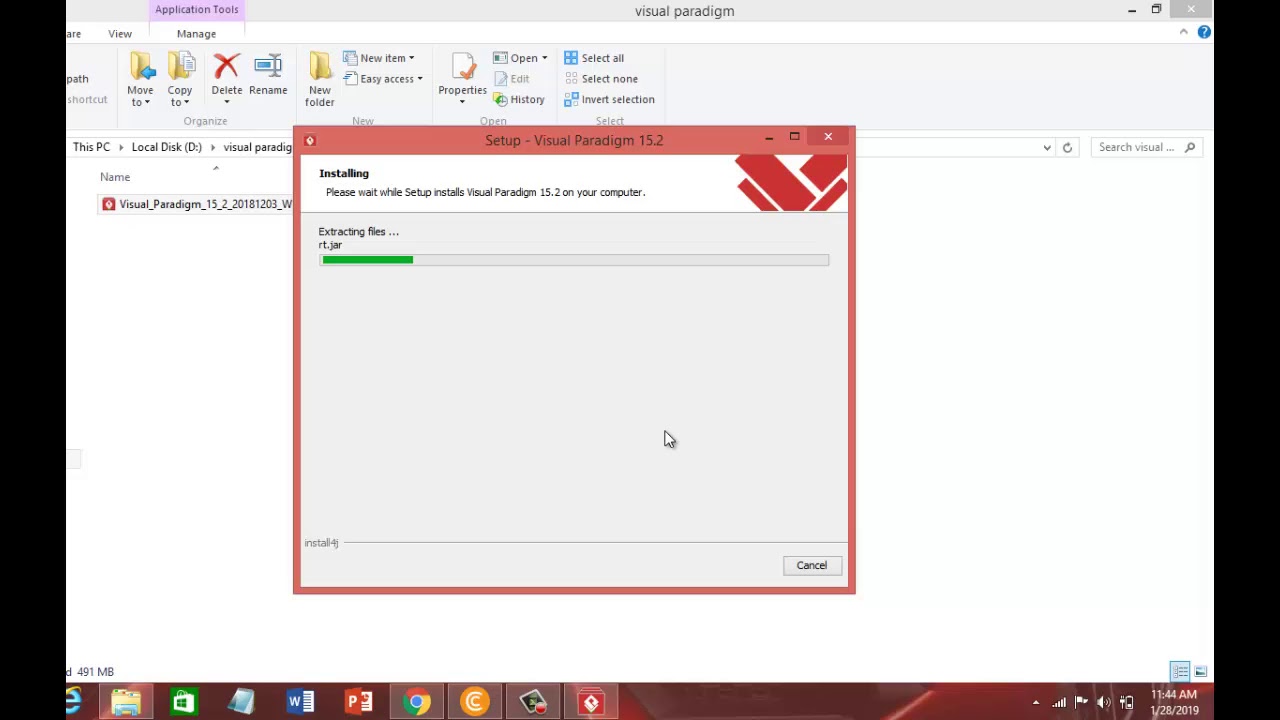1280x720 pixels.
Task: Click the Application Tools tab header
Action: (x=197, y=10)
